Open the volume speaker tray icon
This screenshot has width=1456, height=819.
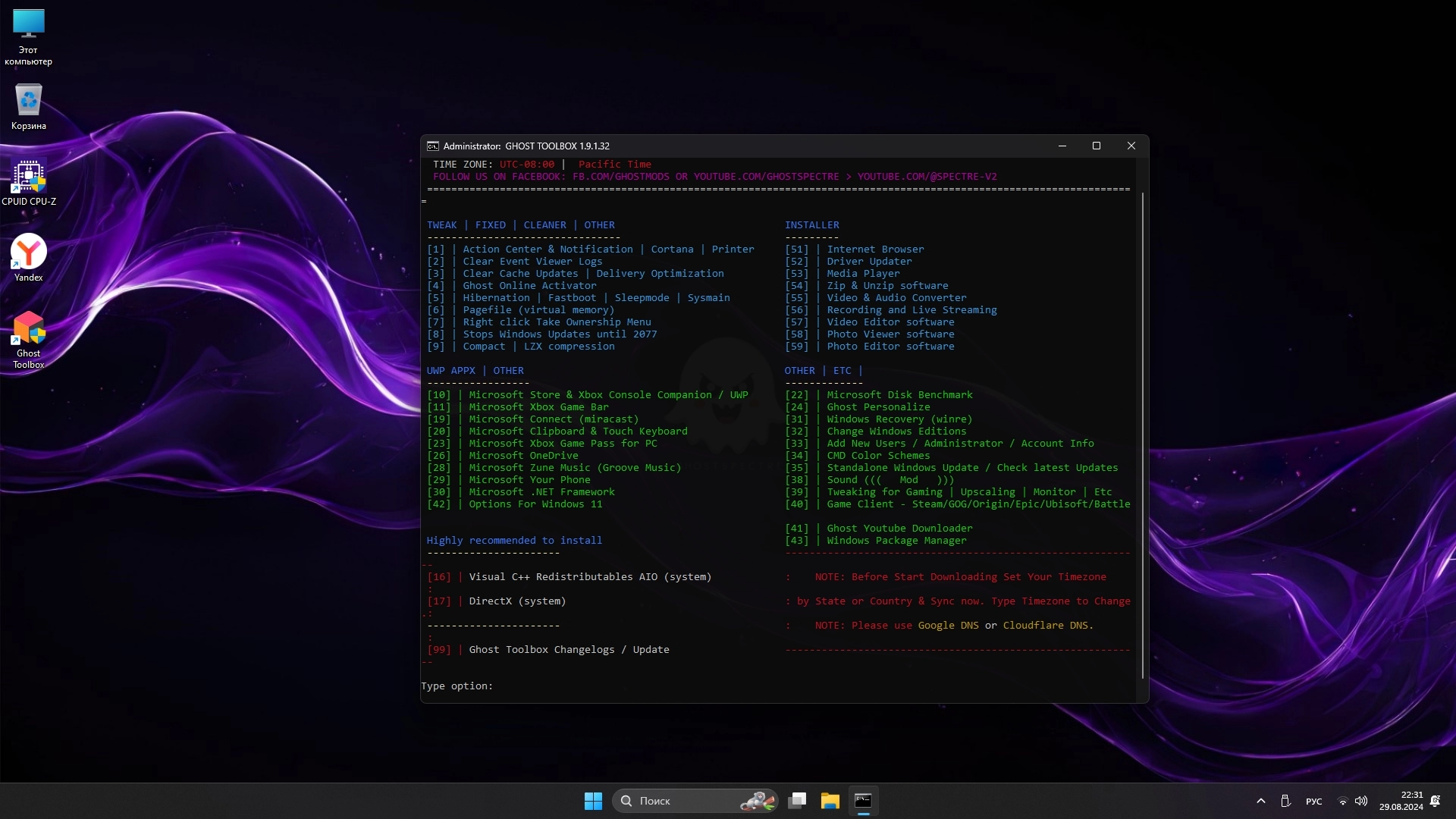click(x=1361, y=801)
